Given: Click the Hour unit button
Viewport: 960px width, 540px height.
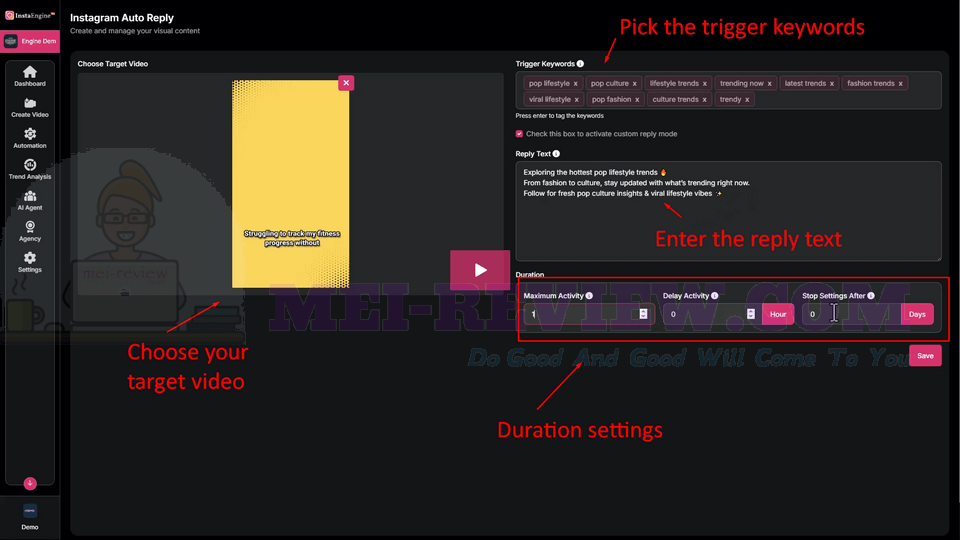Looking at the screenshot, I should [x=778, y=314].
